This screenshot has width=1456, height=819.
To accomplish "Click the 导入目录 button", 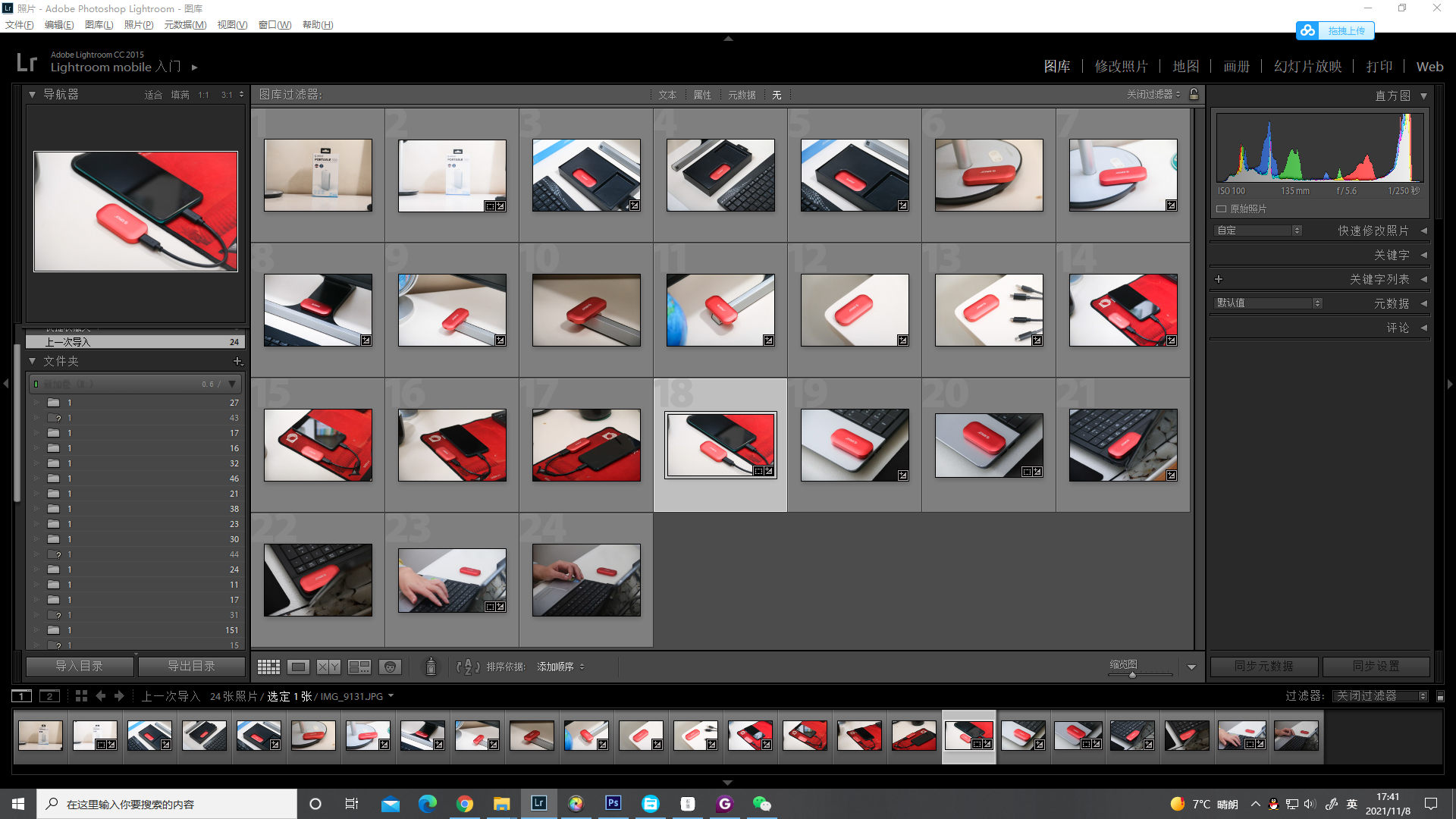I will (x=80, y=667).
